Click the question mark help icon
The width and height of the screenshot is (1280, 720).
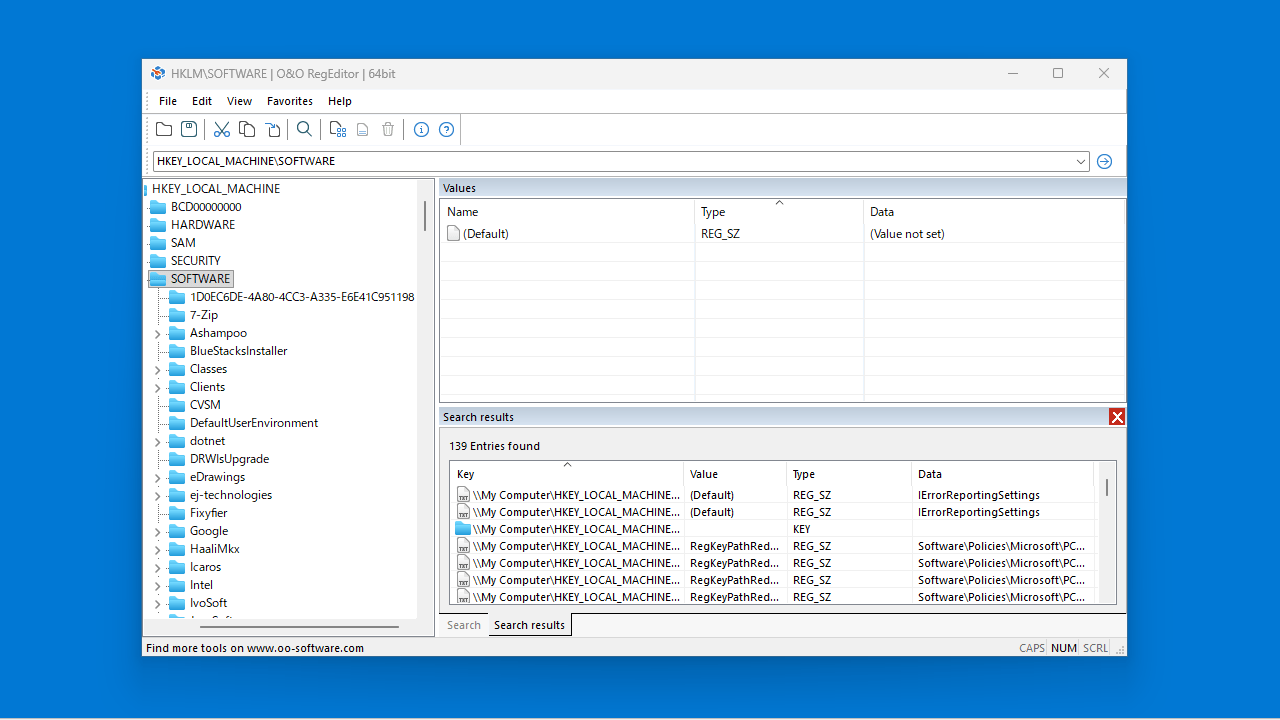pos(446,129)
